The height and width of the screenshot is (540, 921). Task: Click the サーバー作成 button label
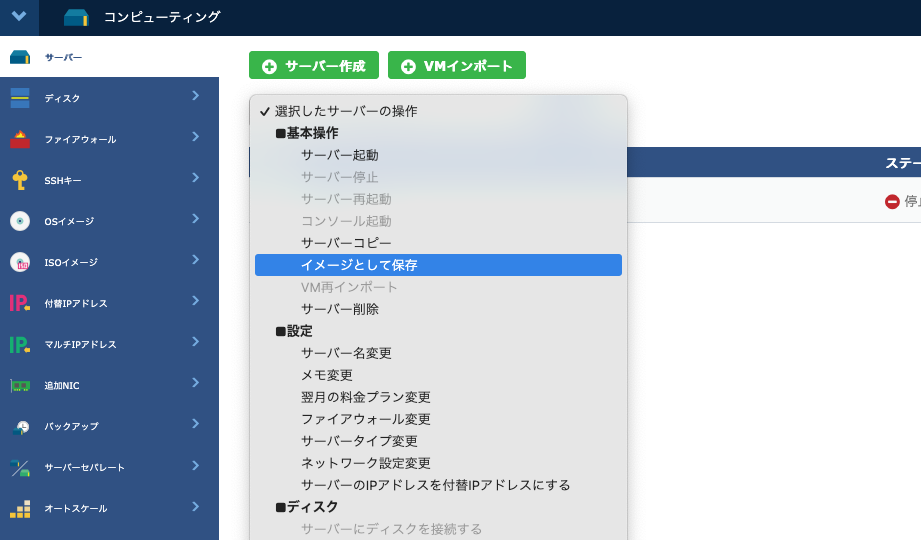(325, 66)
